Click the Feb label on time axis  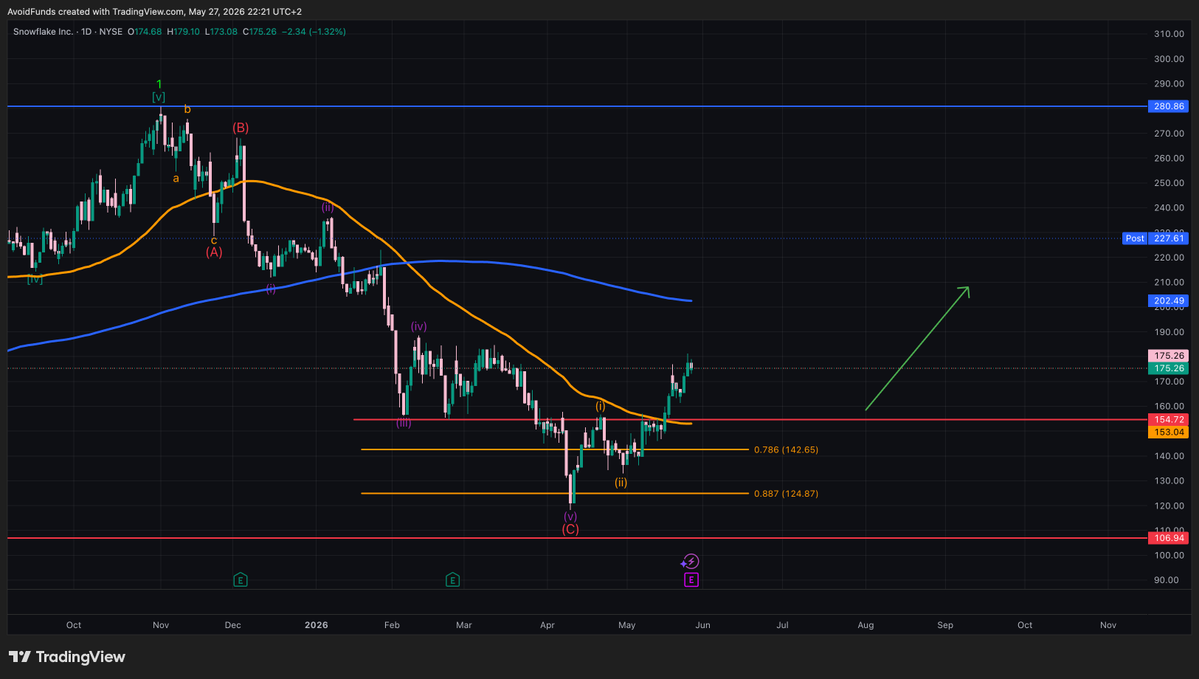[x=392, y=625]
